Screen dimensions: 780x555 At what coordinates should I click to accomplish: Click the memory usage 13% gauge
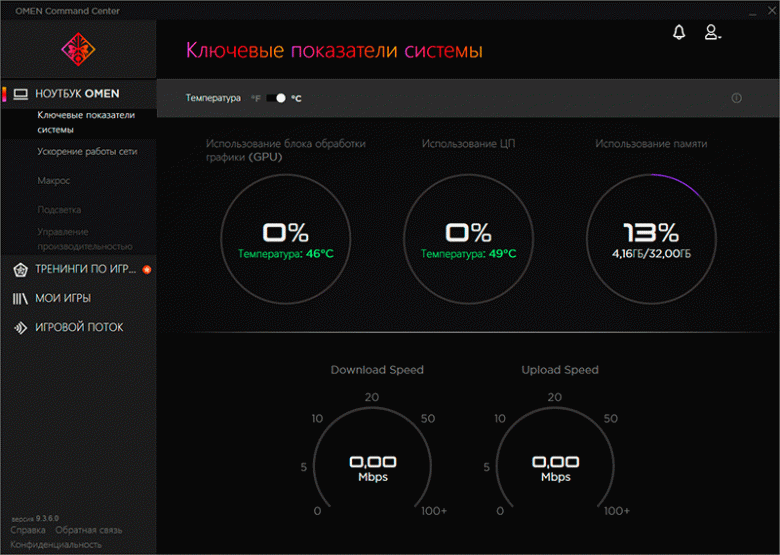[x=652, y=239]
